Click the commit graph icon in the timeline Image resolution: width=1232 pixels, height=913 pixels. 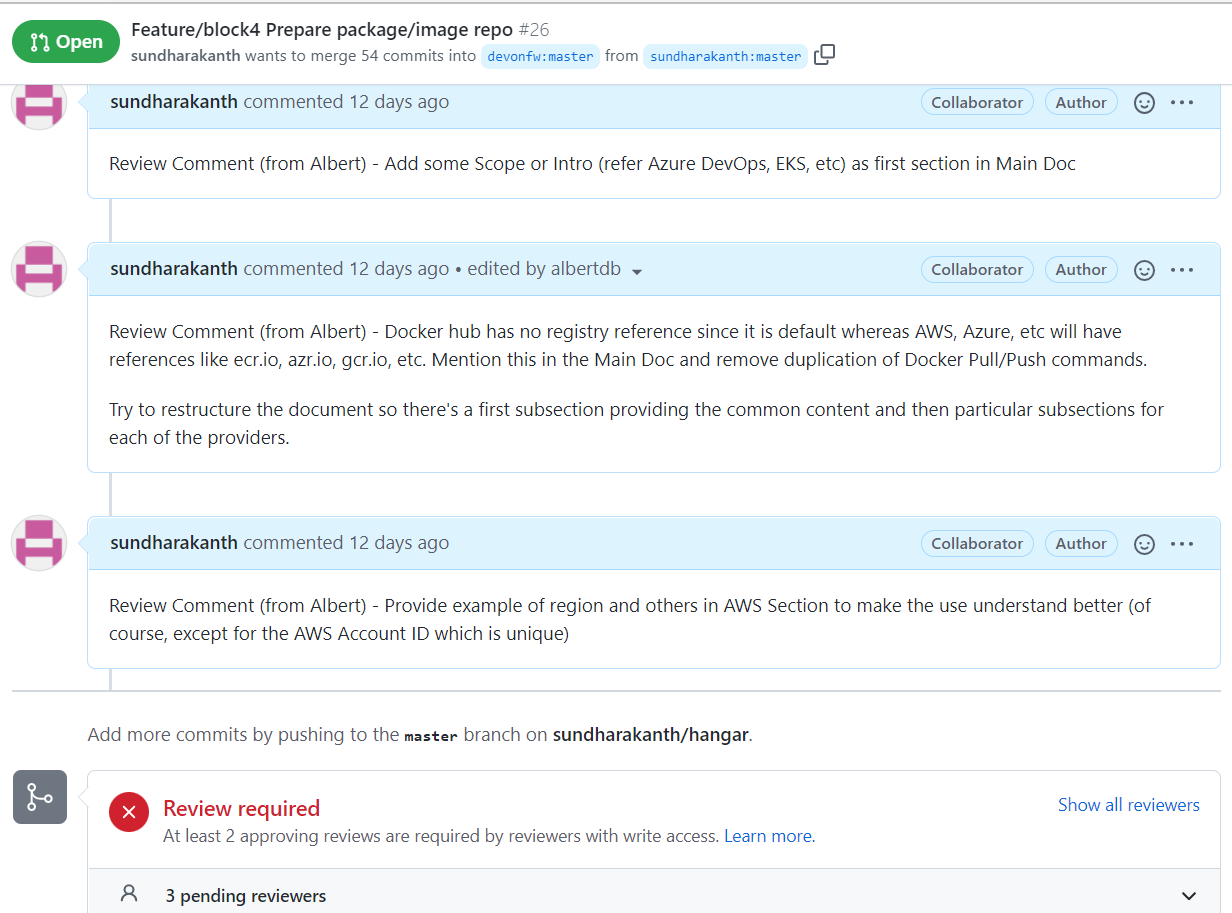point(39,797)
